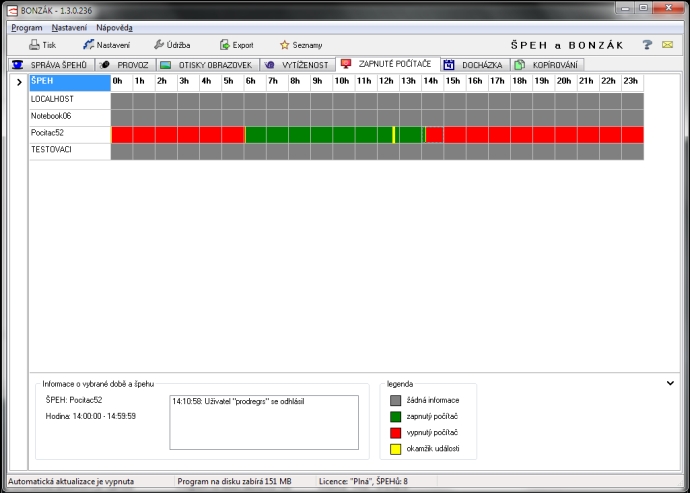Open Nastavení toolbar settings icon

coord(88,45)
